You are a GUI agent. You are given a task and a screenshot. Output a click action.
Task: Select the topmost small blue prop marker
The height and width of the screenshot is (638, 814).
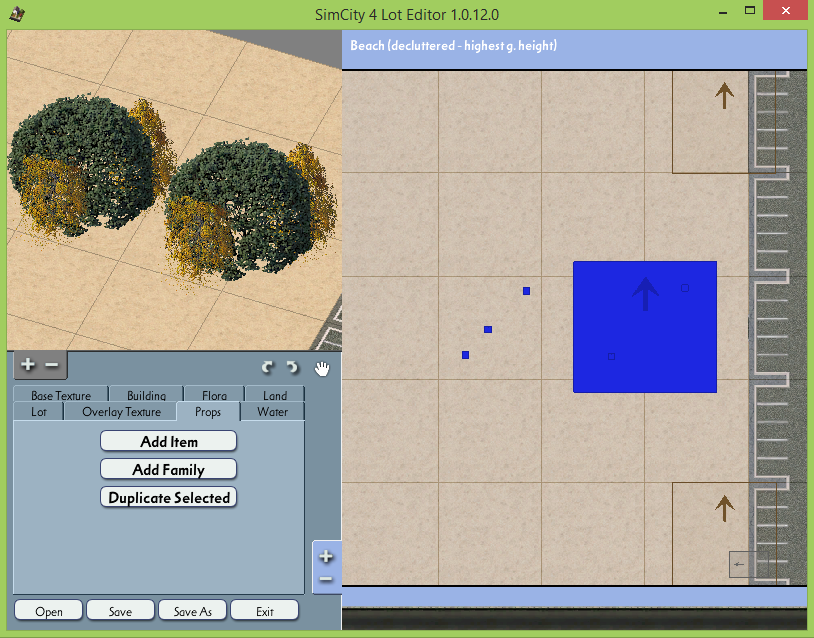click(526, 291)
